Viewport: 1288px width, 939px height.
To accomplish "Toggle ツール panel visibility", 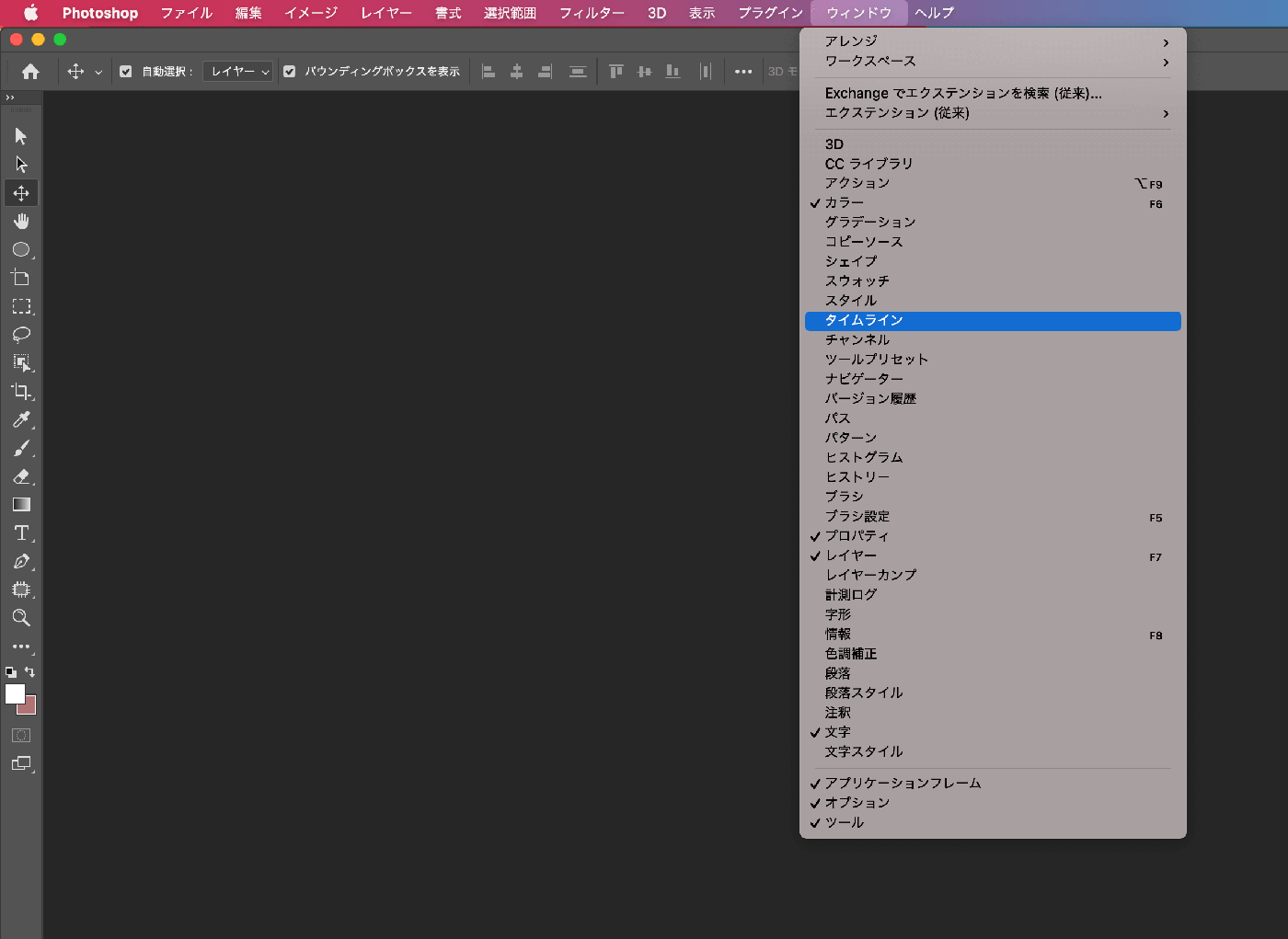I will tap(993, 823).
